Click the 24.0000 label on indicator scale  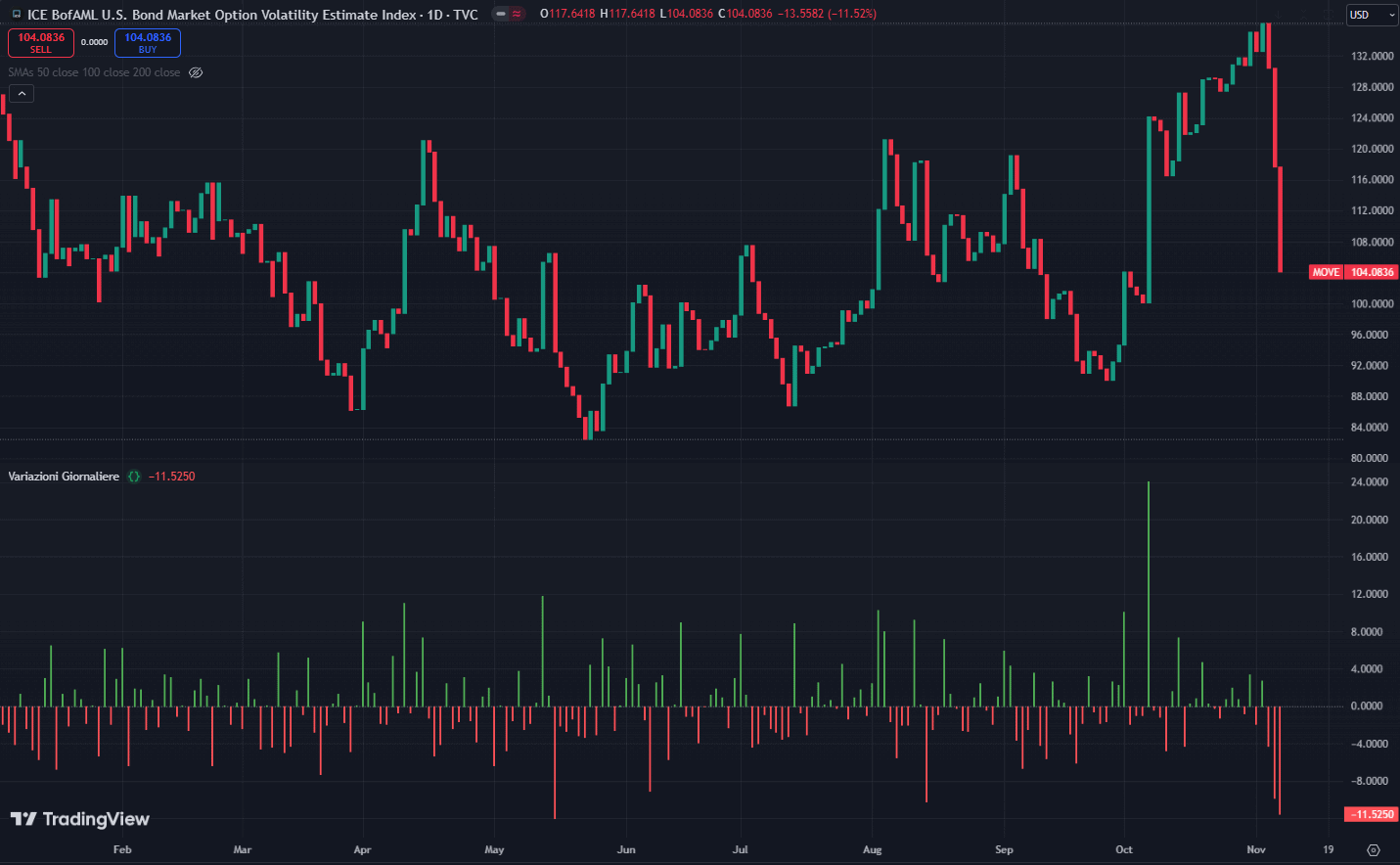click(1370, 482)
